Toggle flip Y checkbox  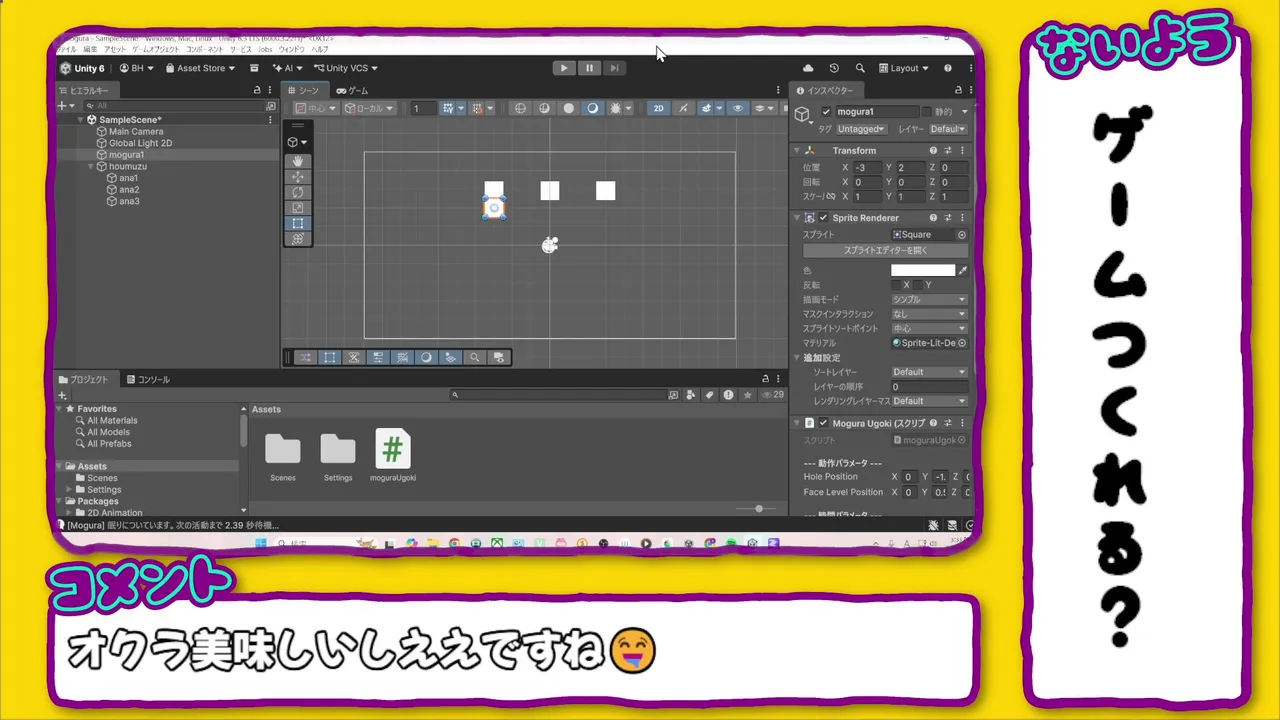click(x=918, y=285)
